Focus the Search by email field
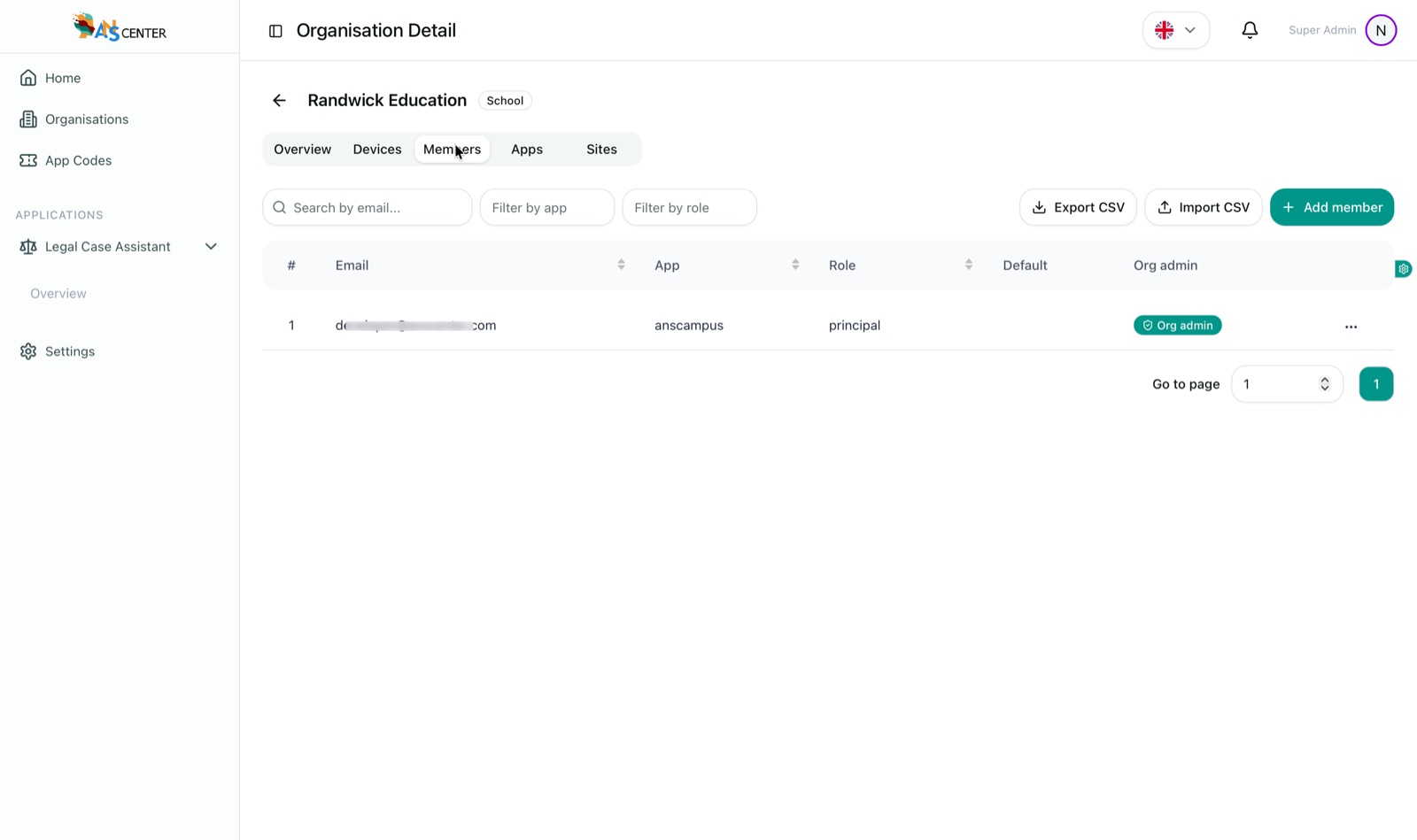The width and height of the screenshot is (1417, 840). 367,207
